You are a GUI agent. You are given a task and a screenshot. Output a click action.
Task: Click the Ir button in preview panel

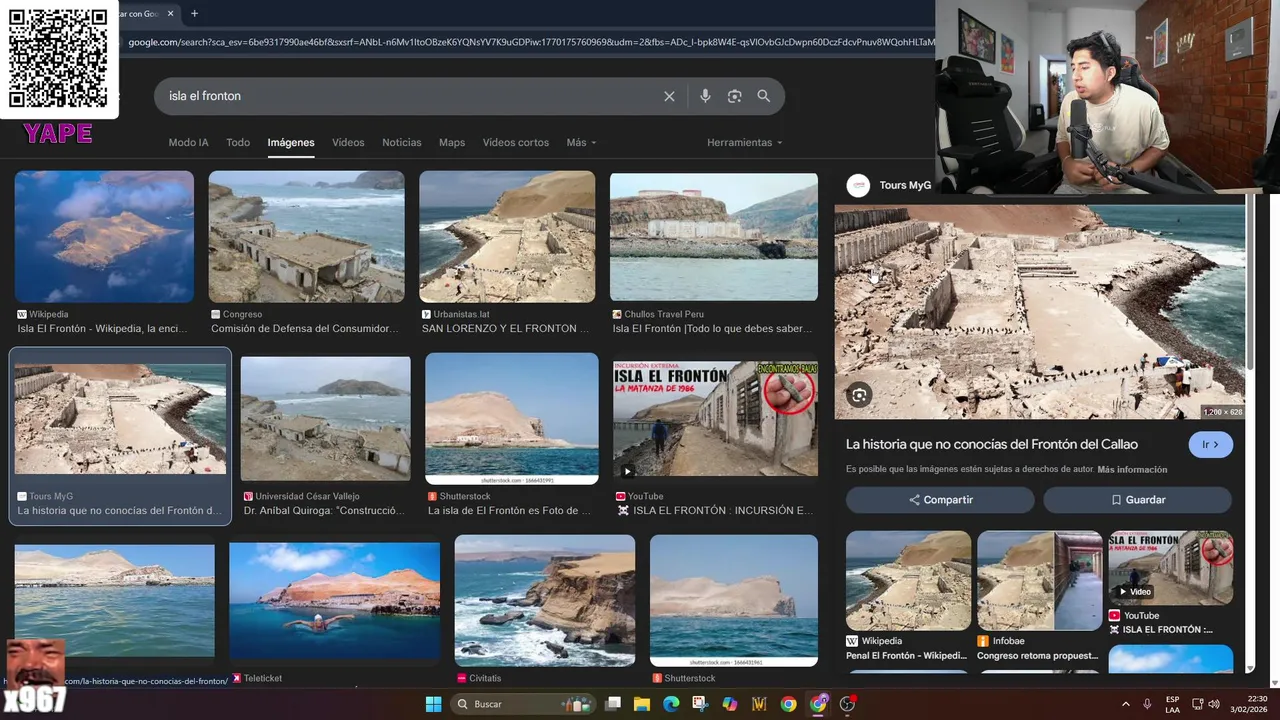point(1211,444)
